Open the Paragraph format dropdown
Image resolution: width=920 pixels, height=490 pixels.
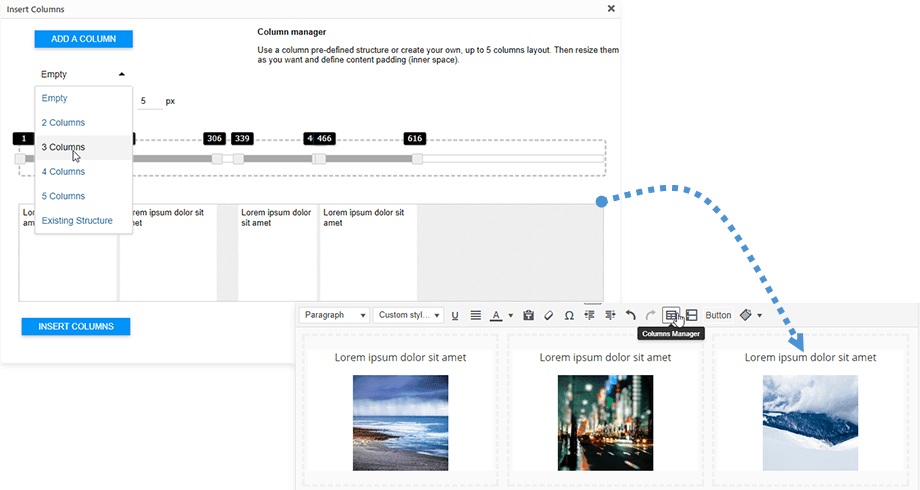[x=336, y=315]
